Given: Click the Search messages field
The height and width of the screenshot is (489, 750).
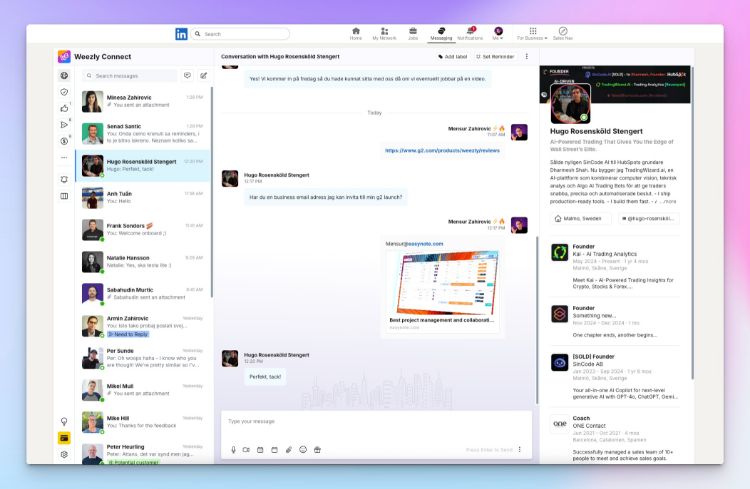Looking at the screenshot, I should tap(130, 76).
